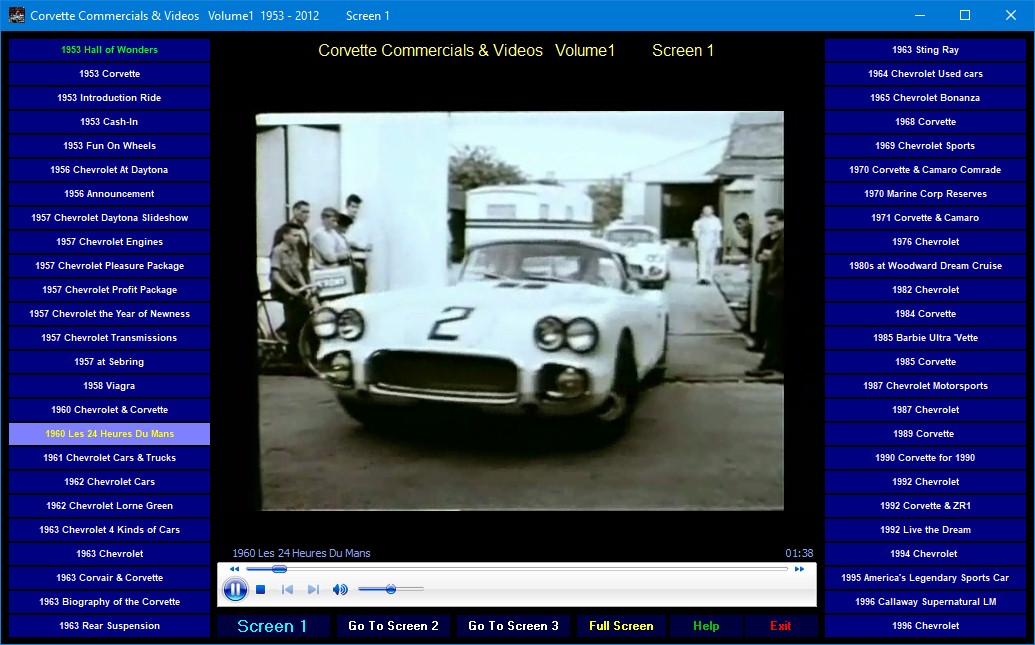This screenshot has height=645, width=1035.
Task: Click the rewind double-arrow icon
Action: pos(234,569)
